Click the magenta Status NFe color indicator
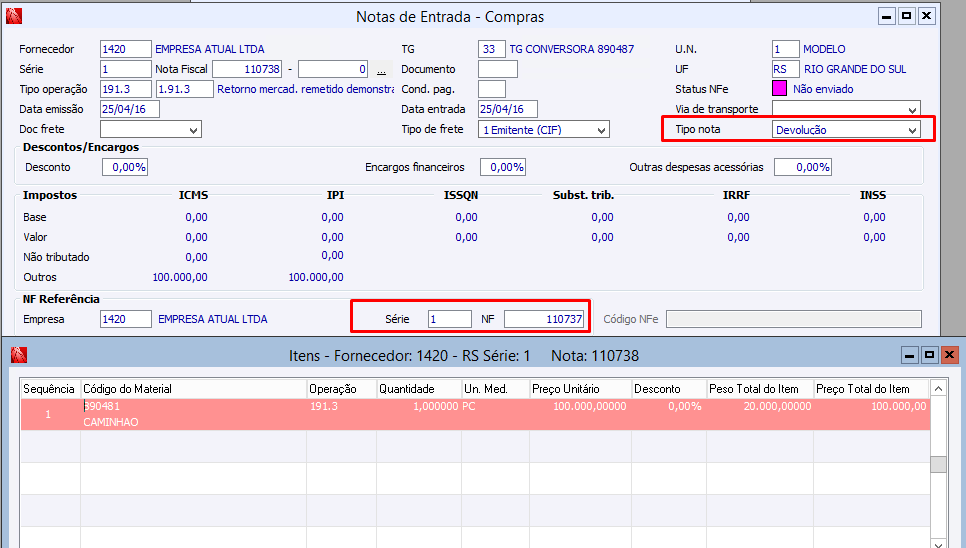The height and width of the screenshot is (548, 966). click(779, 89)
